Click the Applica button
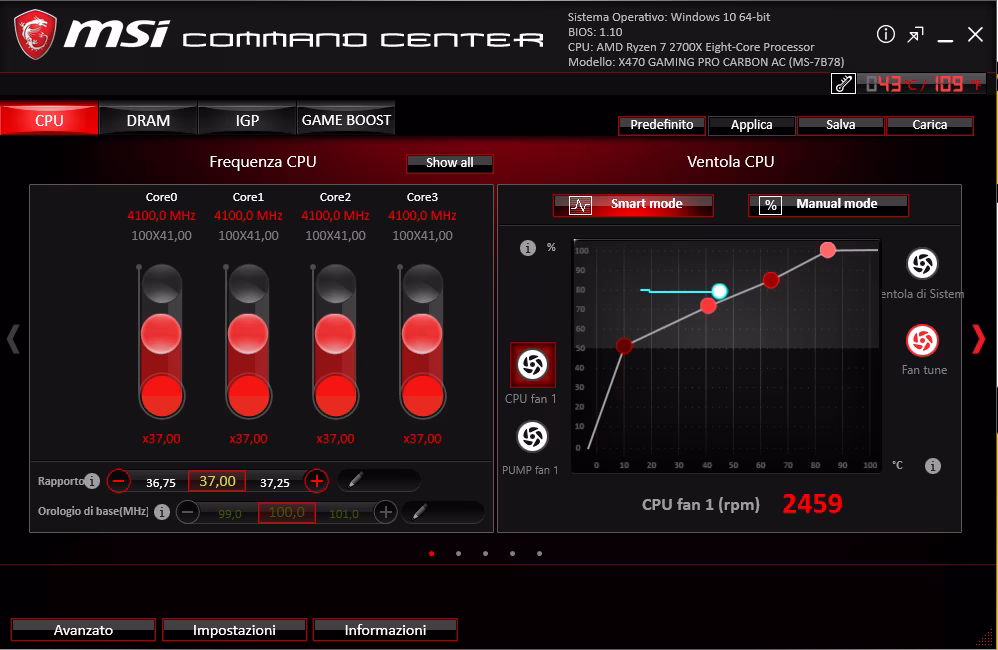 (x=751, y=125)
